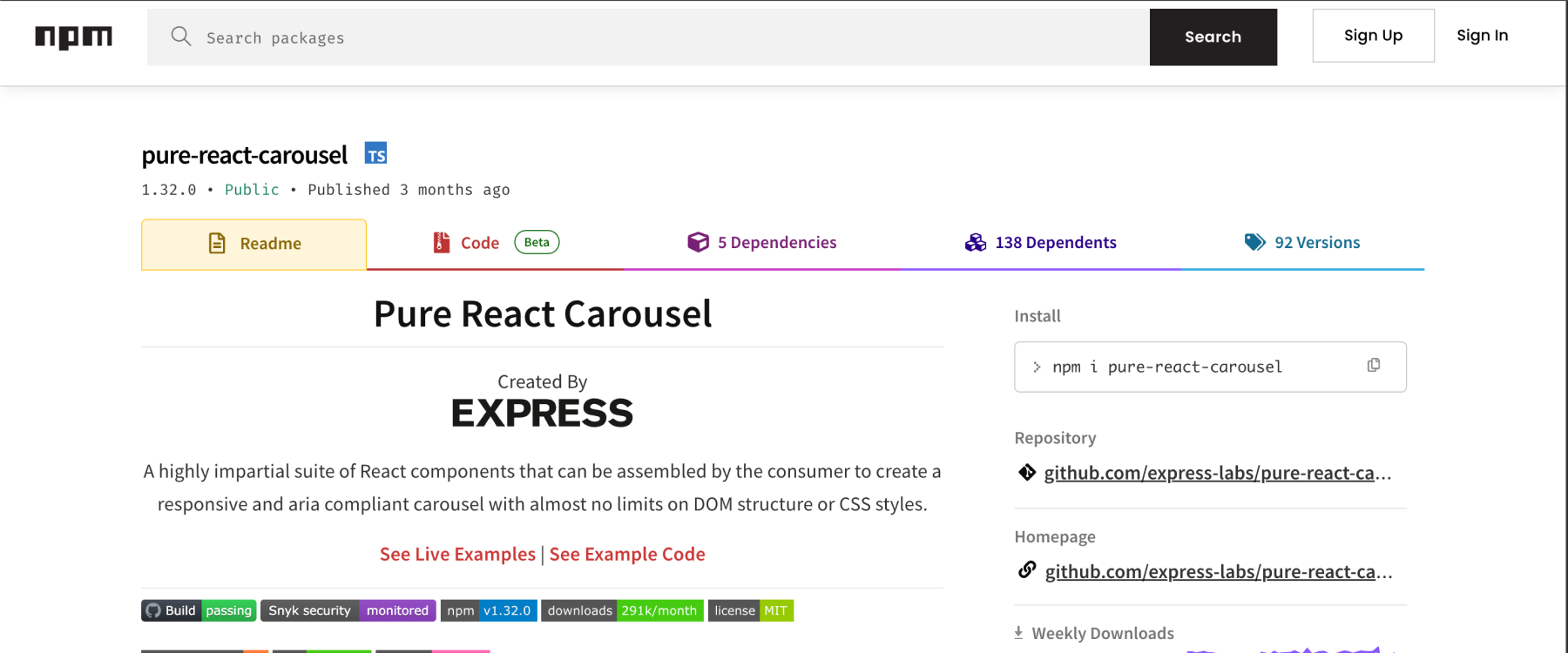Click the version 1.32.0 text

pos(169,190)
